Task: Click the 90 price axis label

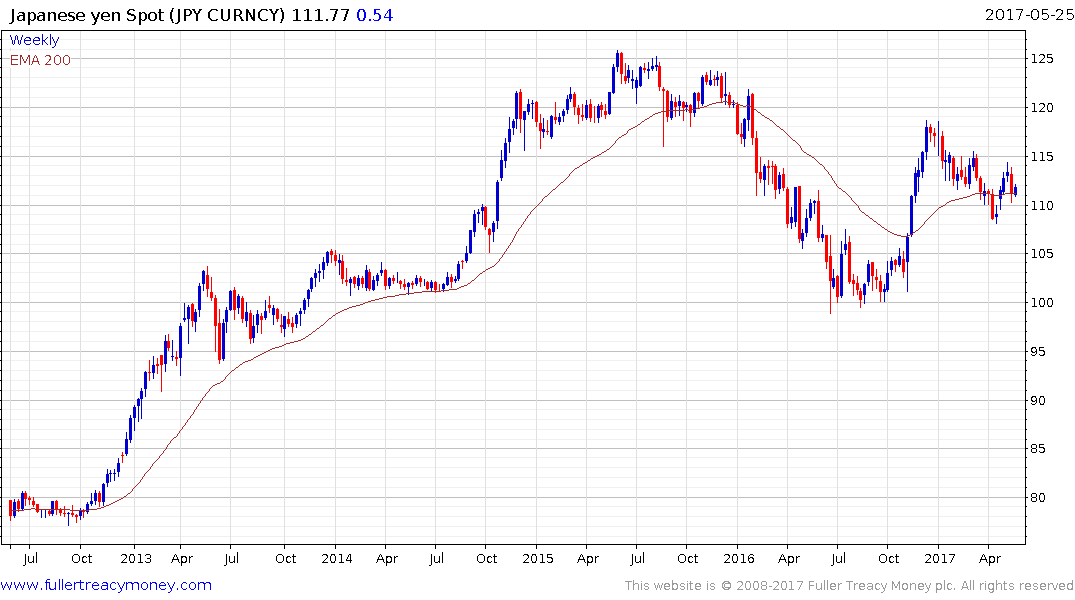Action: (1039, 400)
